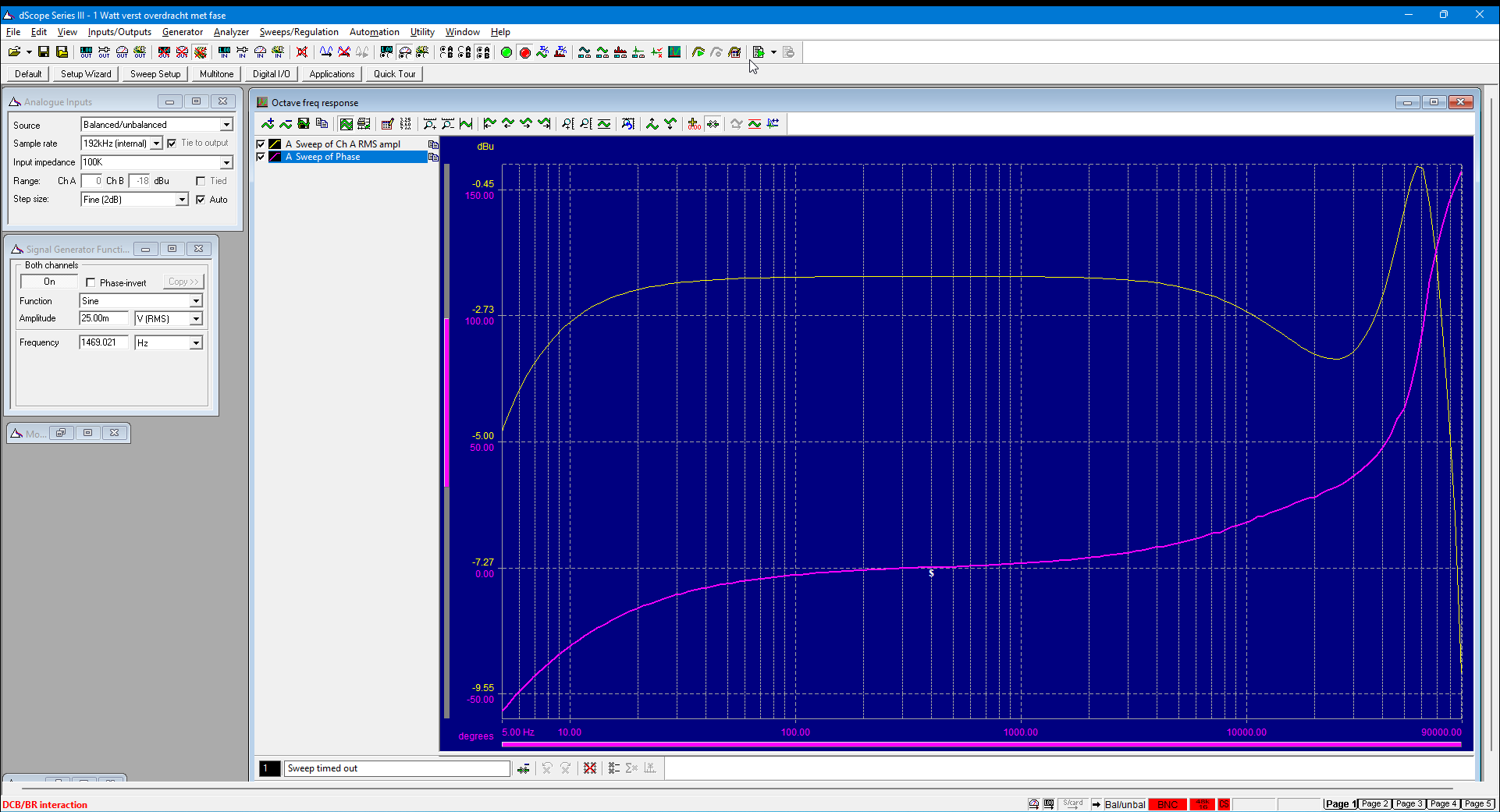Viewport: 1500px width, 812px height.
Task: Switch to Page 3 tab
Action: pyautogui.click(x=1409, y=803)
